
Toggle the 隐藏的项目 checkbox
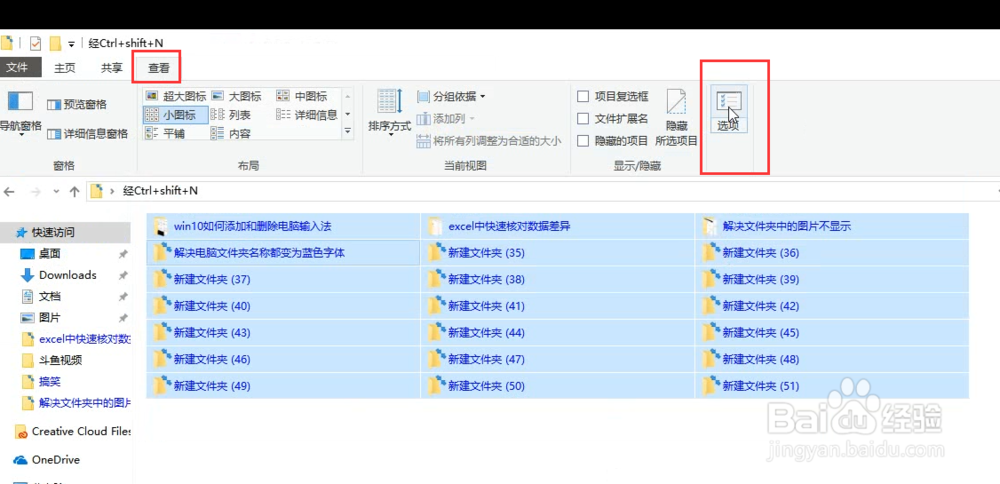[x=582, y=141]
